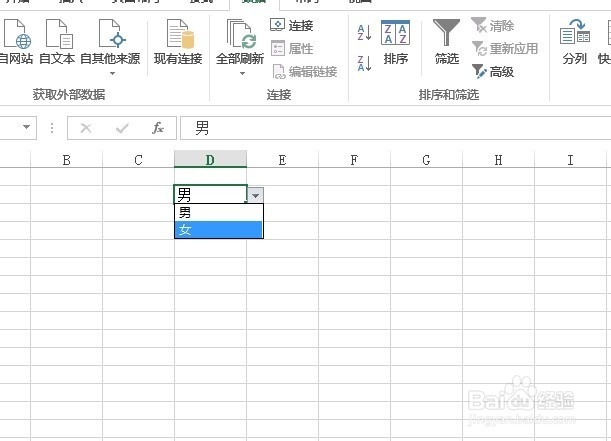
Task: Open the Sort (排序) dialog
Action: click(396, 42)
